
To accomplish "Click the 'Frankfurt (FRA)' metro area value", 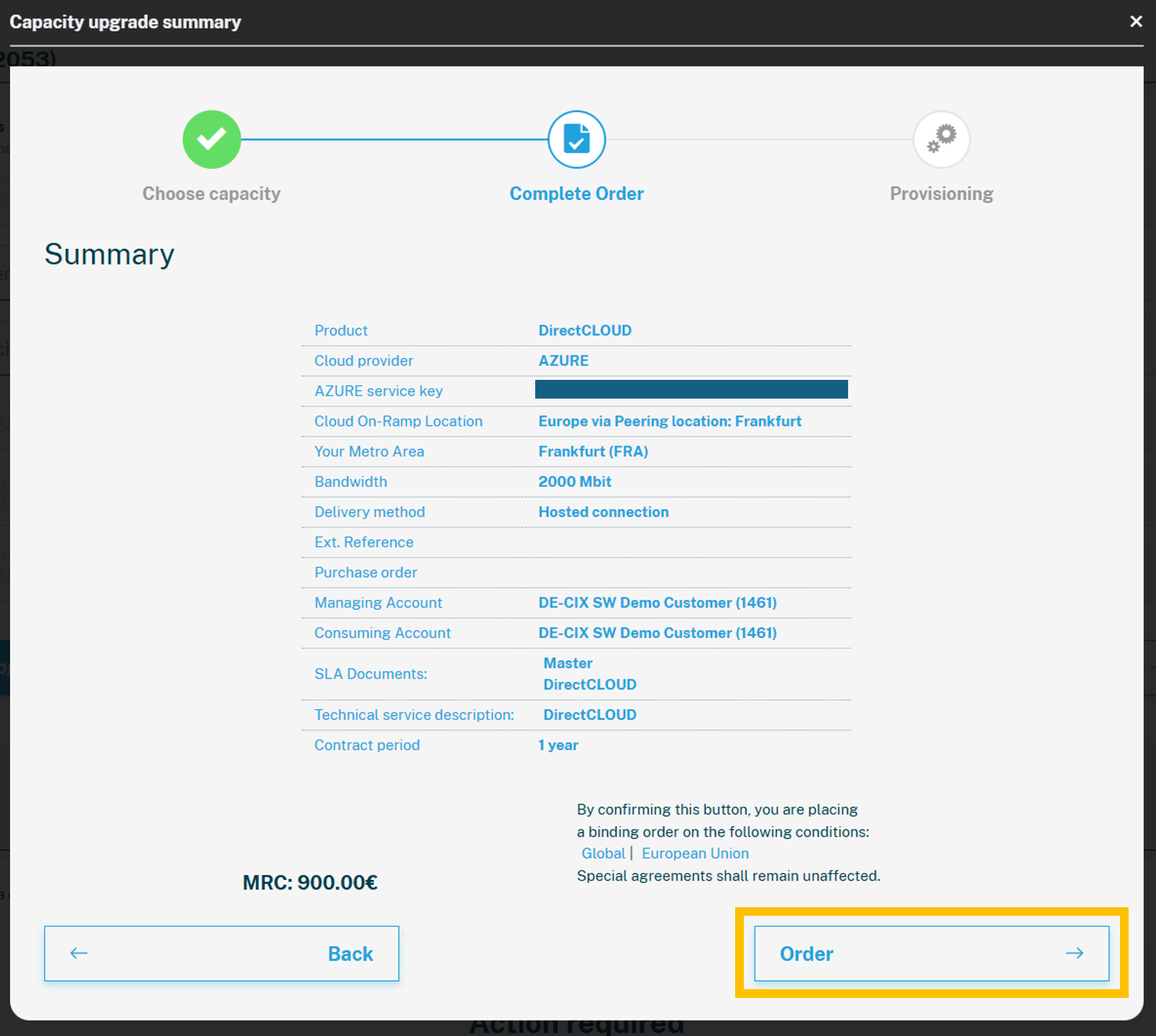I will (593, 452).
